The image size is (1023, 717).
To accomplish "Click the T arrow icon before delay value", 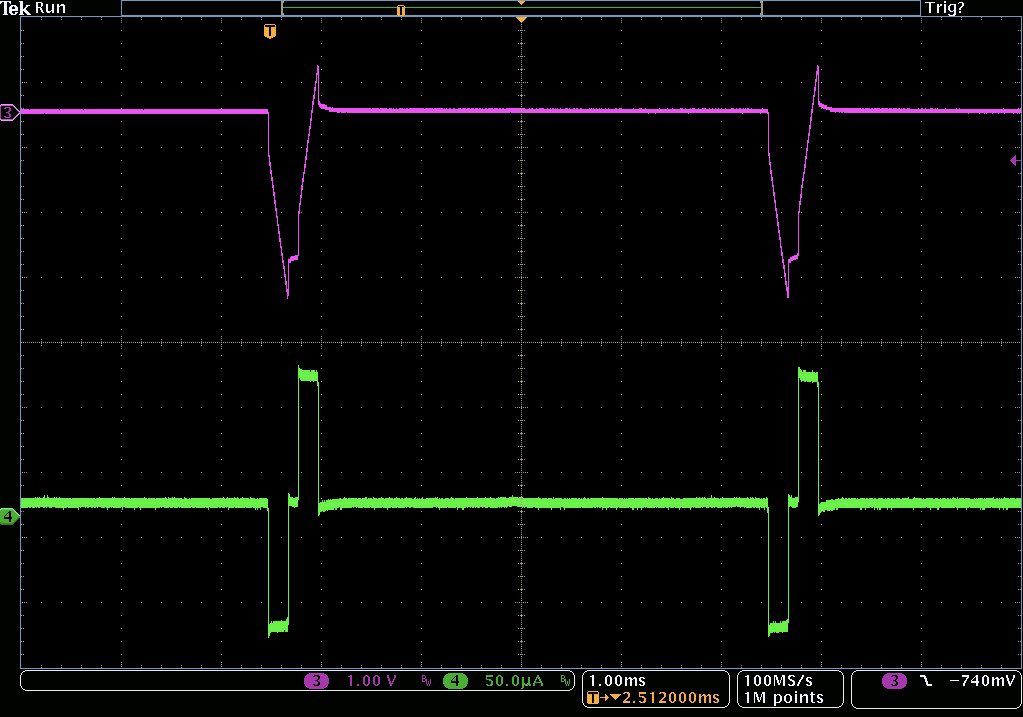I will [603, 698].
